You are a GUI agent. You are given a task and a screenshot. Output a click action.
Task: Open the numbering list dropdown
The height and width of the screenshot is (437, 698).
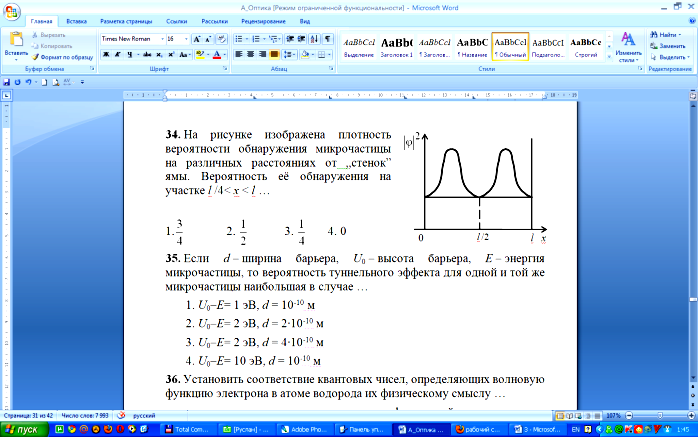pos(264,39)
